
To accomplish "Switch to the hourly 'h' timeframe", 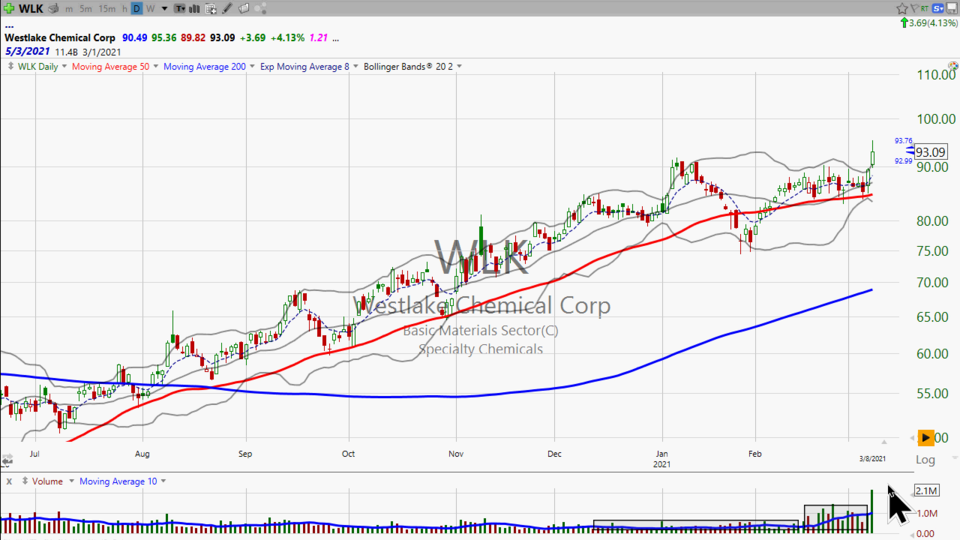I will [x=124, y=9].
